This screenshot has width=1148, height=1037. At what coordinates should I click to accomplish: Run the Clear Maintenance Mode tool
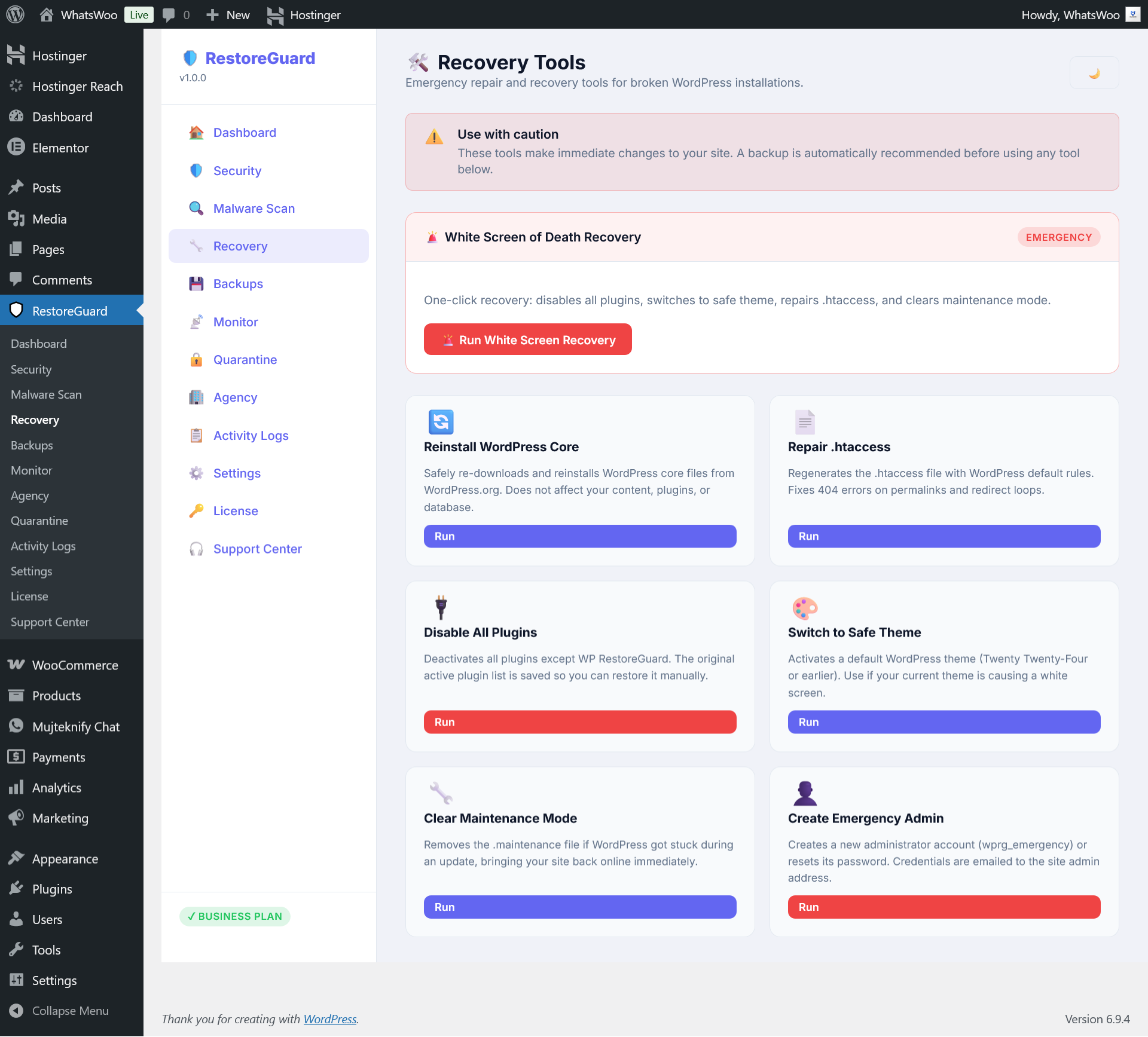tap(580, 907)
